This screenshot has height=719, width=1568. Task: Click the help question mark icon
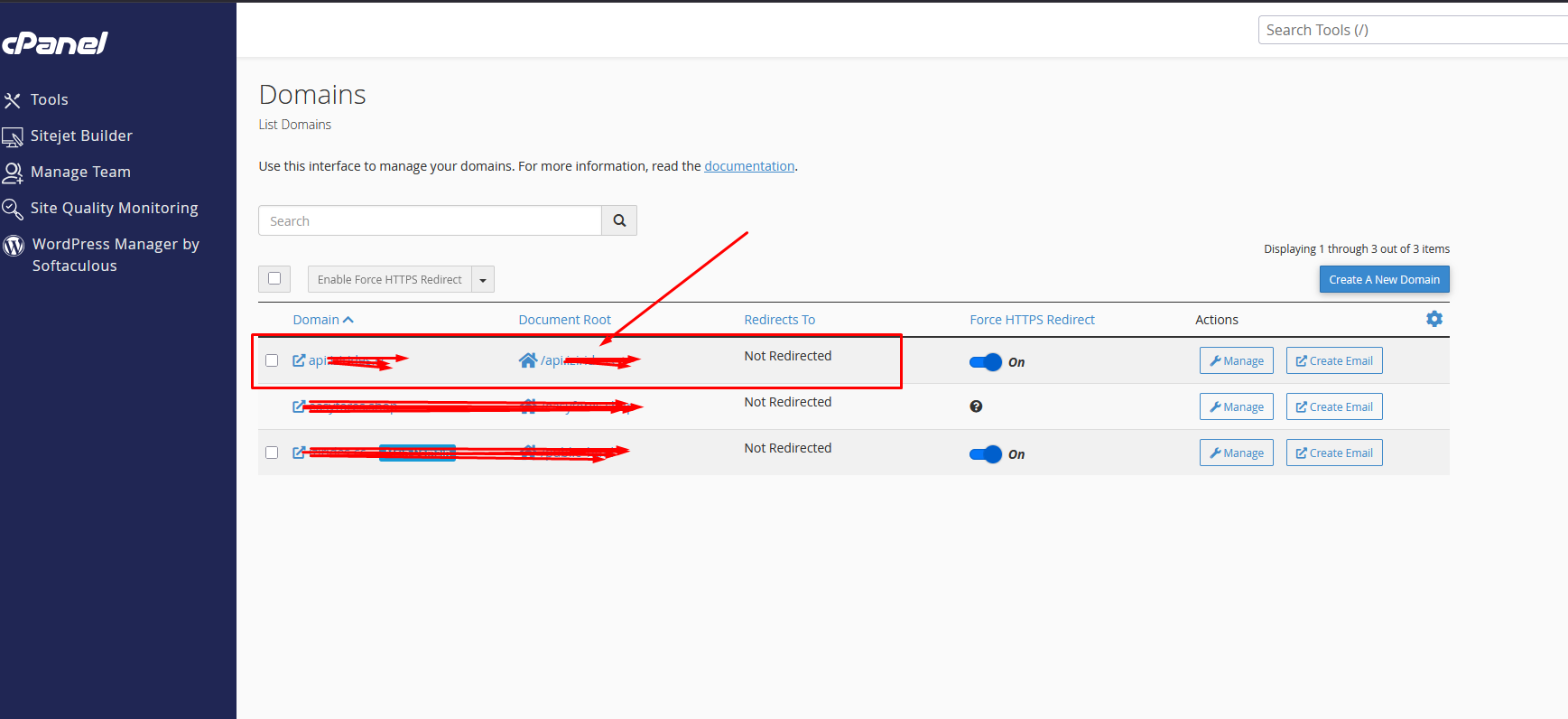pyautogui.click(x=976, y=406)
